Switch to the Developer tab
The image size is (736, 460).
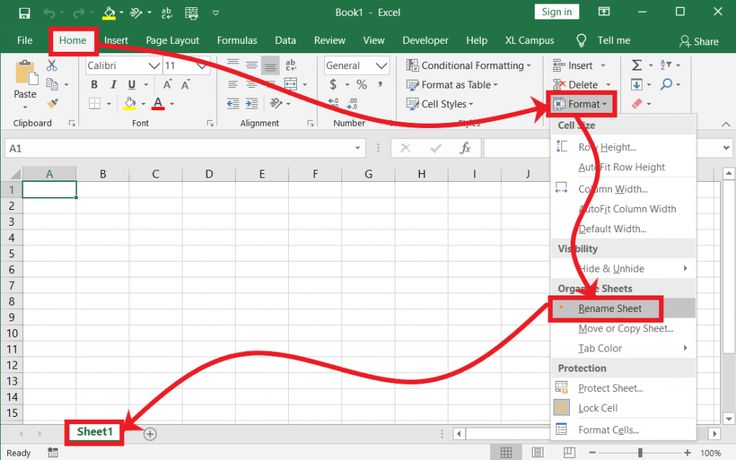[x=425, y=40]
